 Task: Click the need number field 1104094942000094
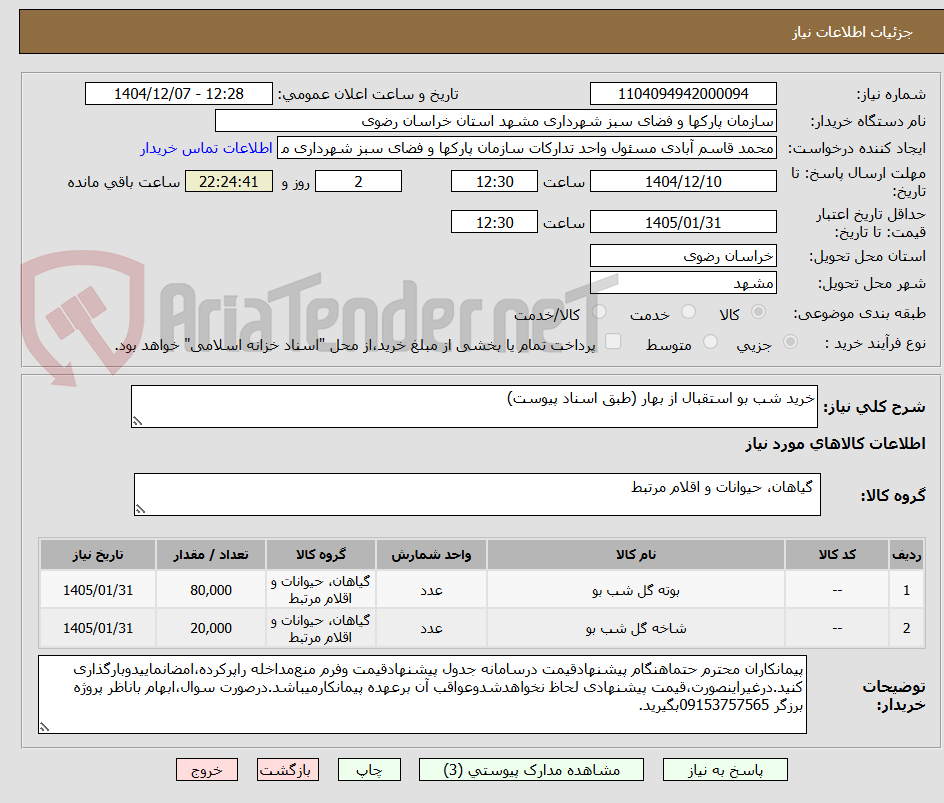point(683,94)
